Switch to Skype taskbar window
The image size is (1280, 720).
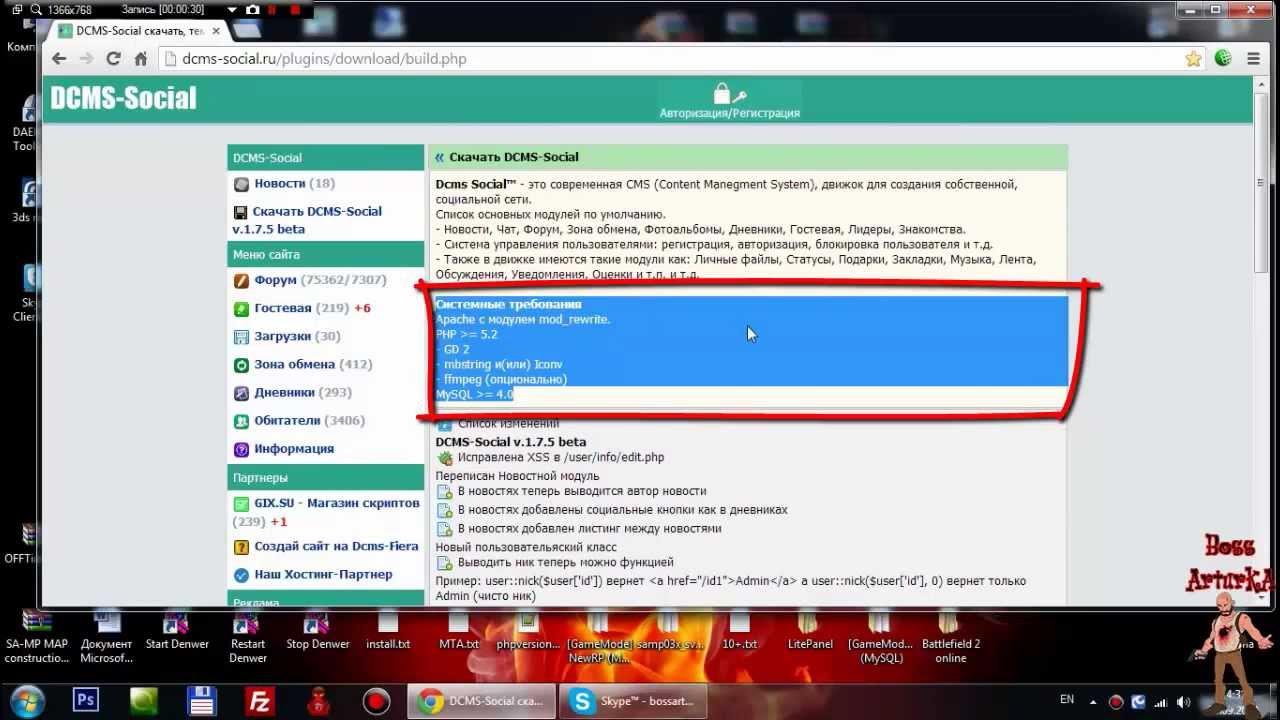point(633,701)
